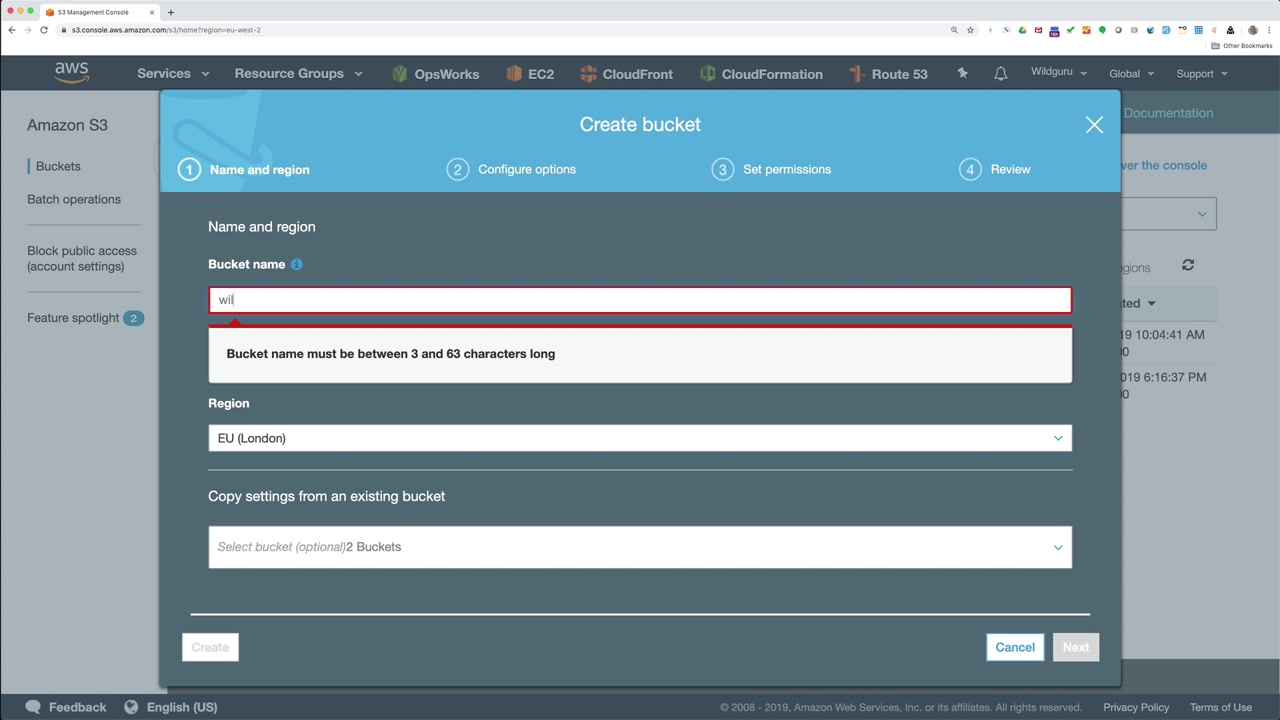Click the AWS logo home icon

click(72, 73)
